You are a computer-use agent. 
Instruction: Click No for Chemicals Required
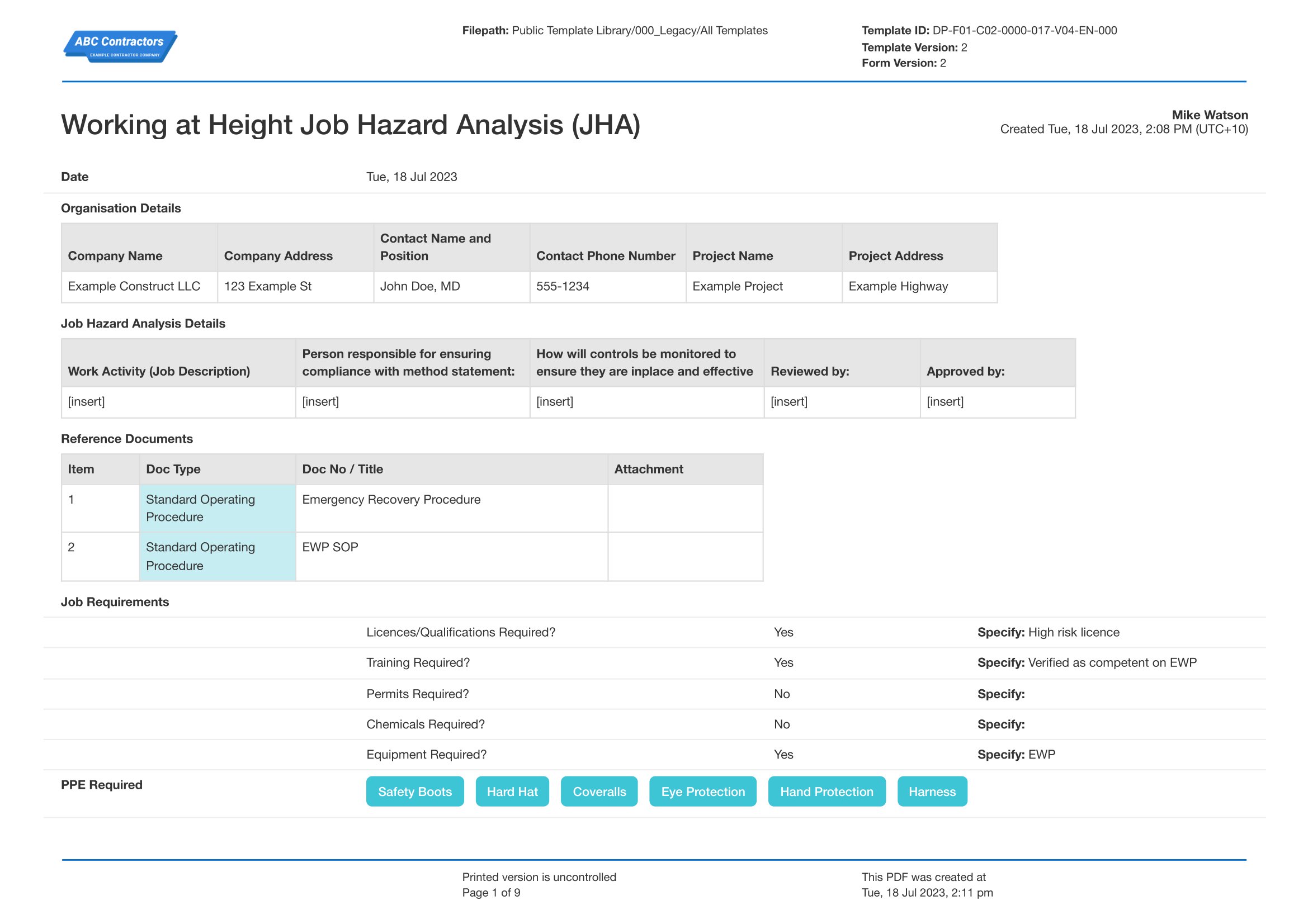click(782, 723)
